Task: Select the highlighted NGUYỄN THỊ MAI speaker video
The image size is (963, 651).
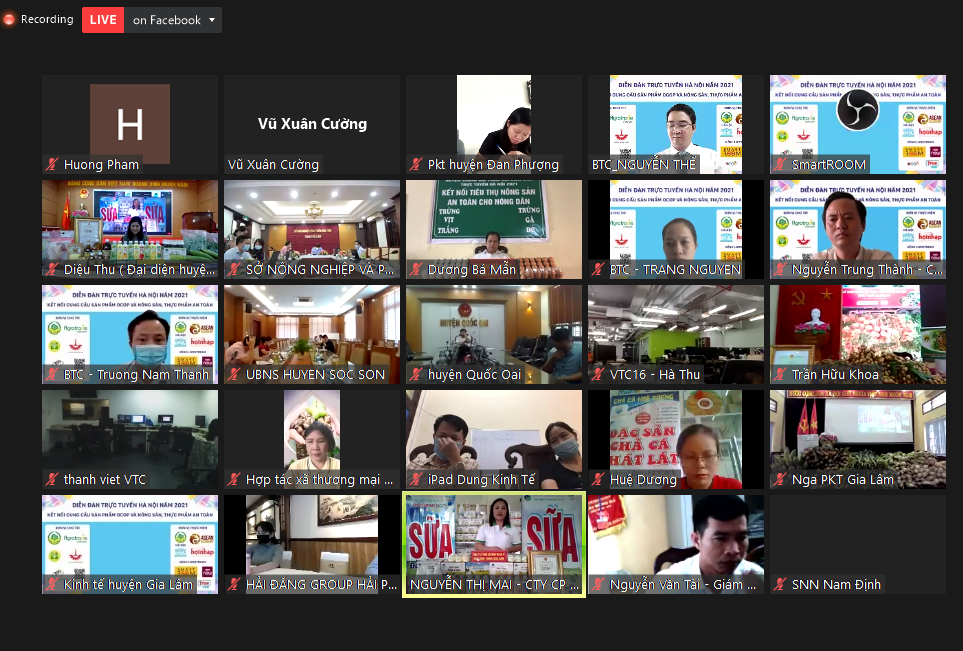Action: pos(493,540)
